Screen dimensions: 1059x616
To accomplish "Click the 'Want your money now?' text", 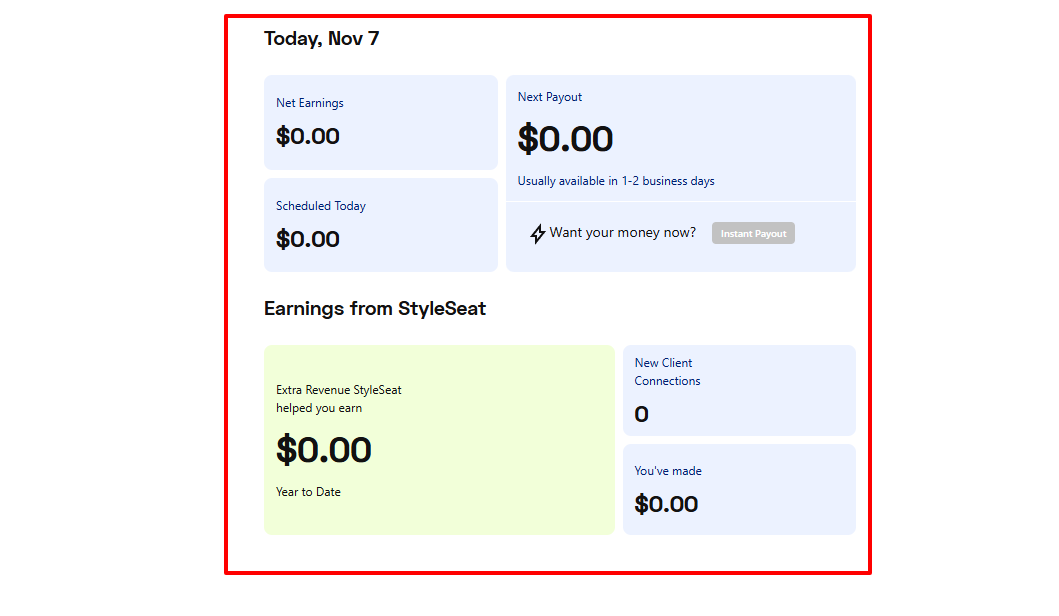I will pos(619,231).
